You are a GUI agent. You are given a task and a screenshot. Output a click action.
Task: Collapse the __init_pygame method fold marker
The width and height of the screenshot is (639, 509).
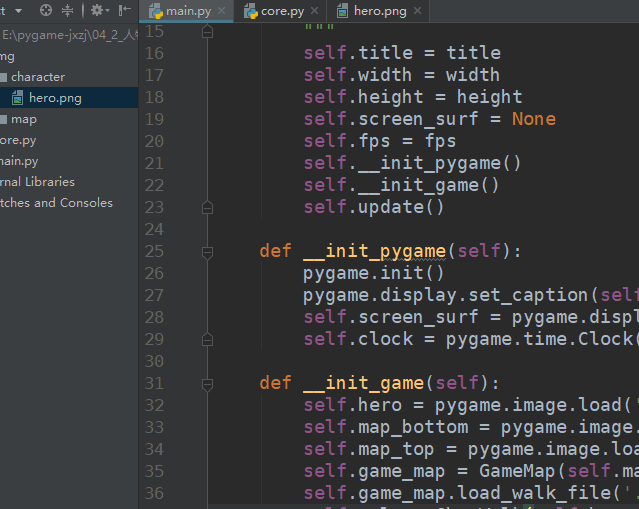coord(207,252)
